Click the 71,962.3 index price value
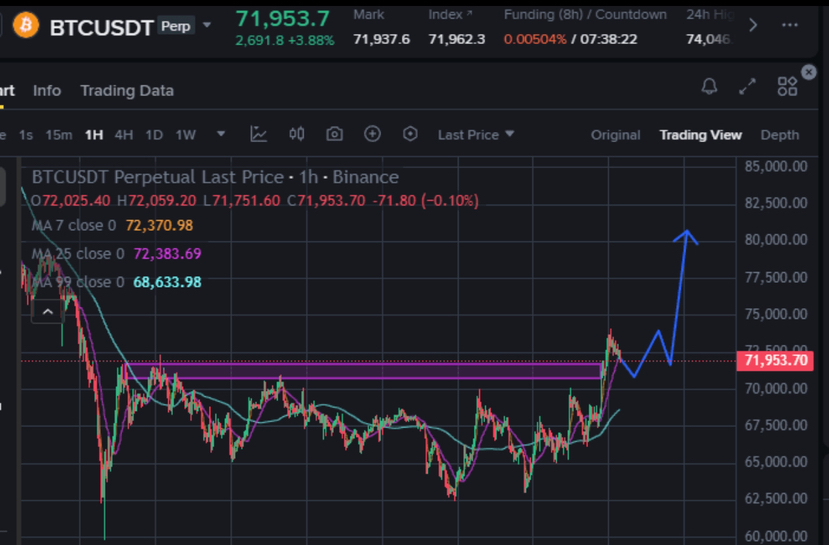Viewport: 829px width, 545px height. click(x=456, y=39)
